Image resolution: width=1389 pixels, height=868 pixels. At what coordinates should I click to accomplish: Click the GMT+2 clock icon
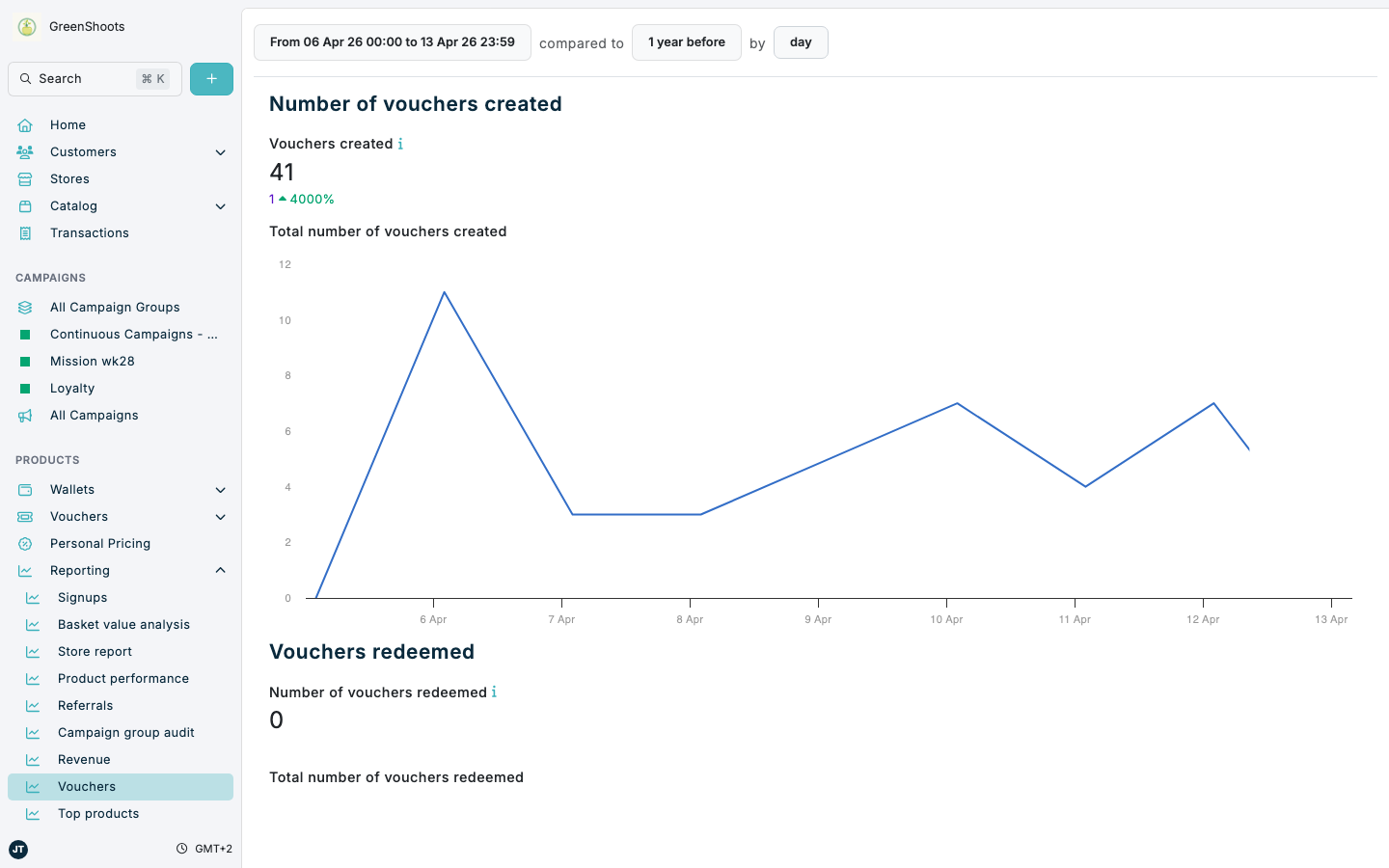point(181,848)
